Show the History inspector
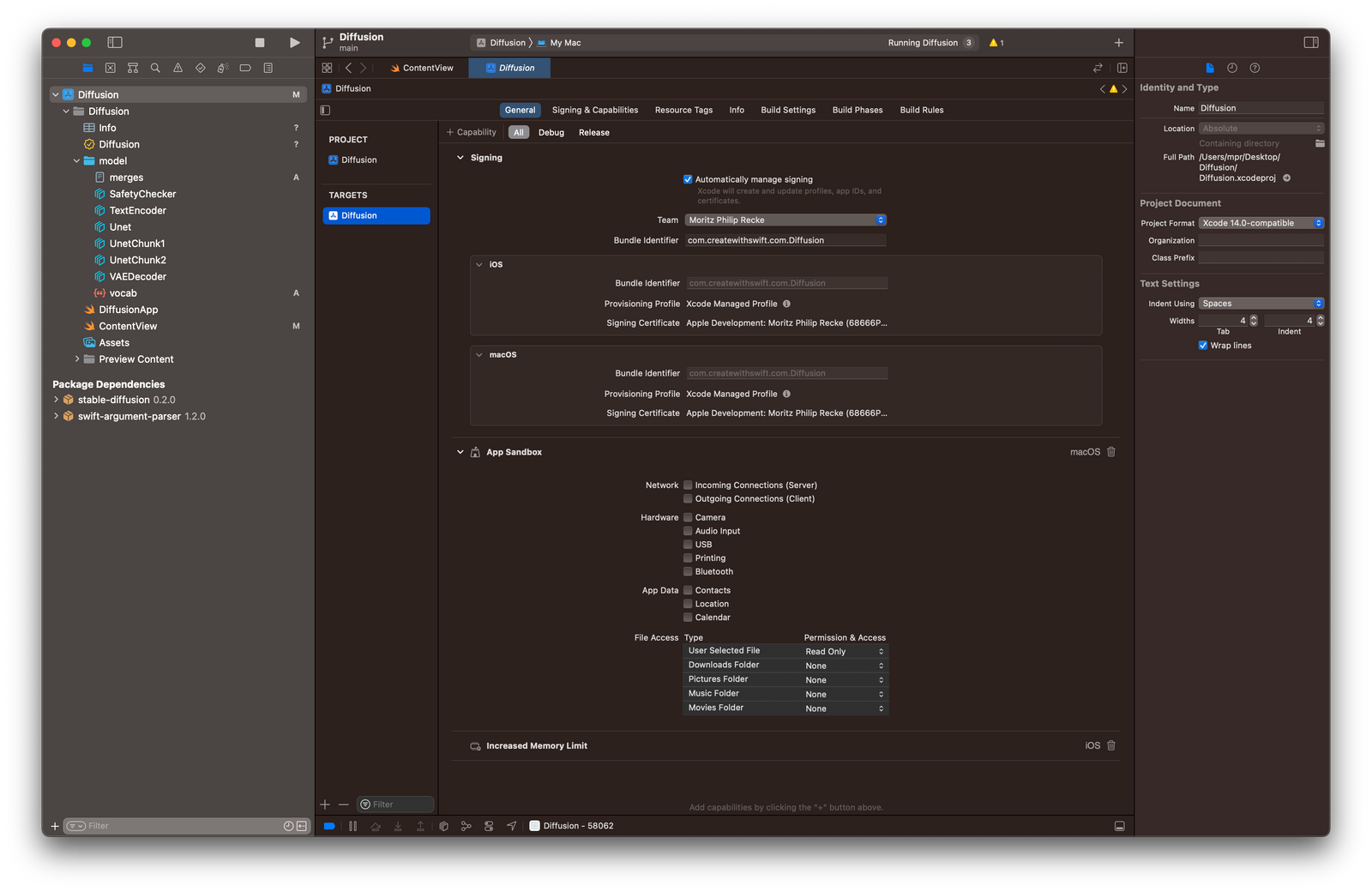1372x892 pixels. tap(1232, 68)
